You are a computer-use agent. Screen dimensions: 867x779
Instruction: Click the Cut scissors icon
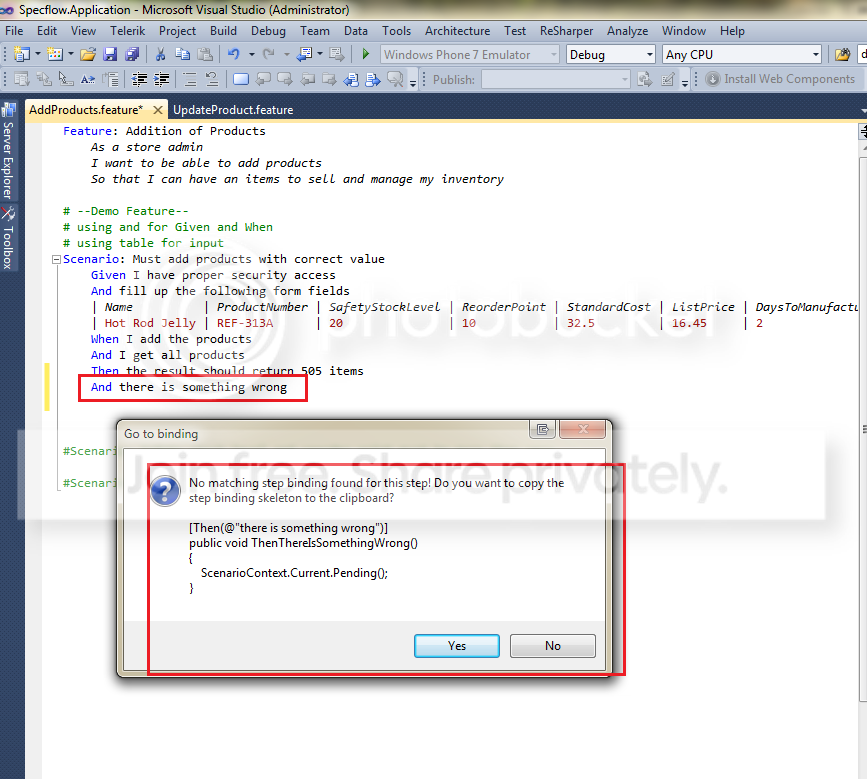(160, 54)
